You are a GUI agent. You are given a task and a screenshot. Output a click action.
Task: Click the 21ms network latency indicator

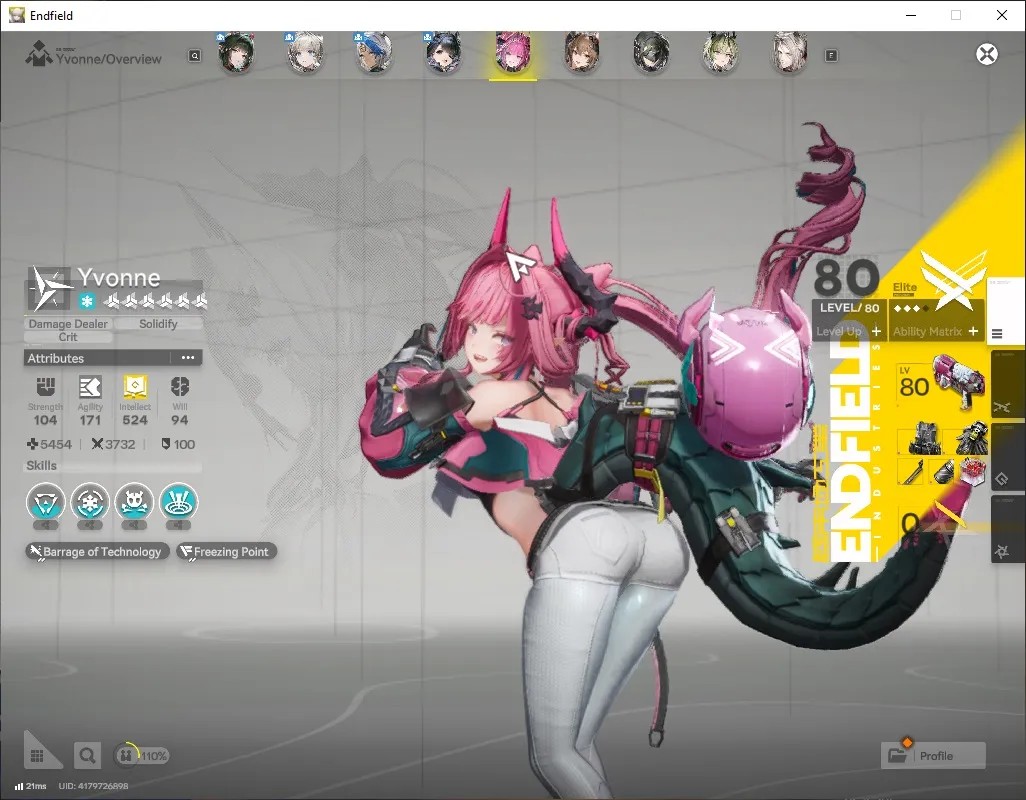pos(30,786)
